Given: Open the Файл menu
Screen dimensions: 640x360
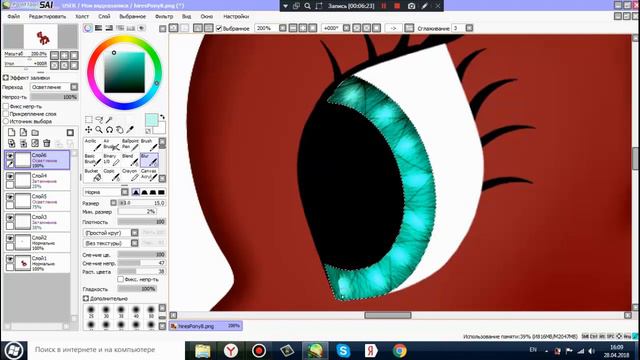Looking at the screenshot, I should coord(13,16).
